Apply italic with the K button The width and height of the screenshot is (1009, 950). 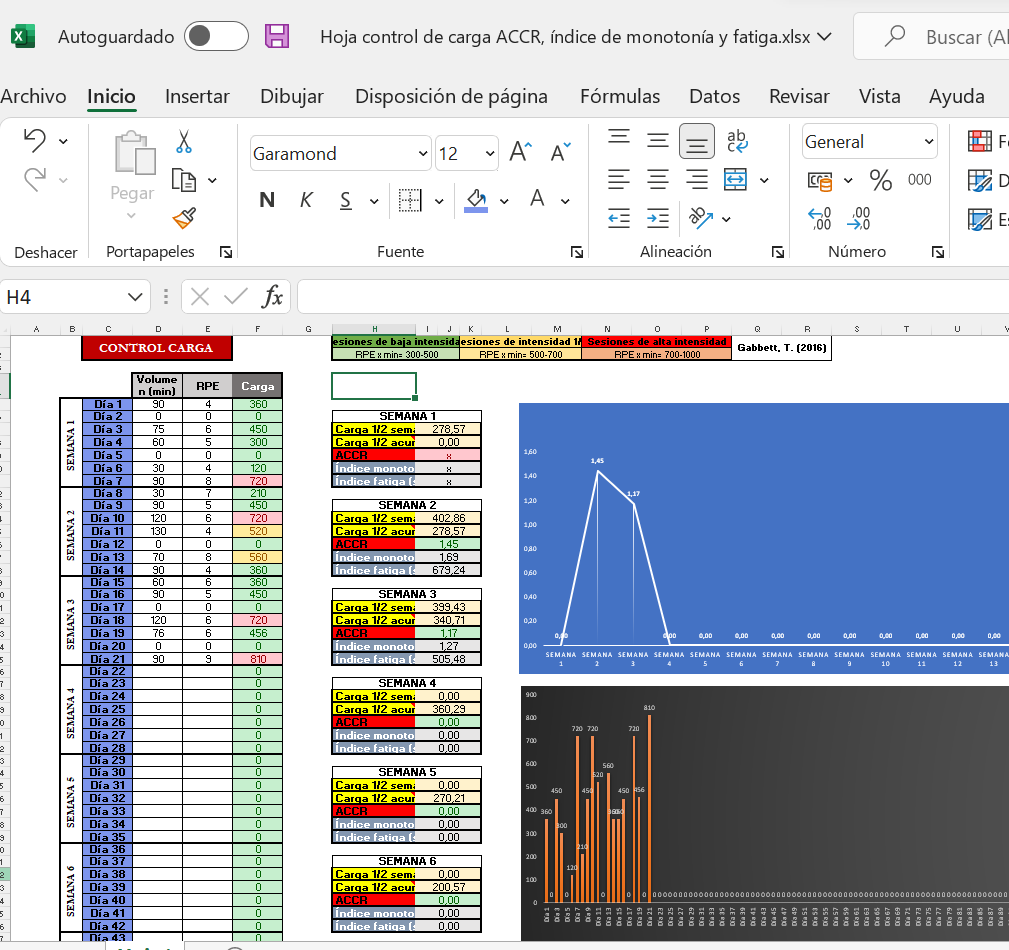click(x=306, y=200)
